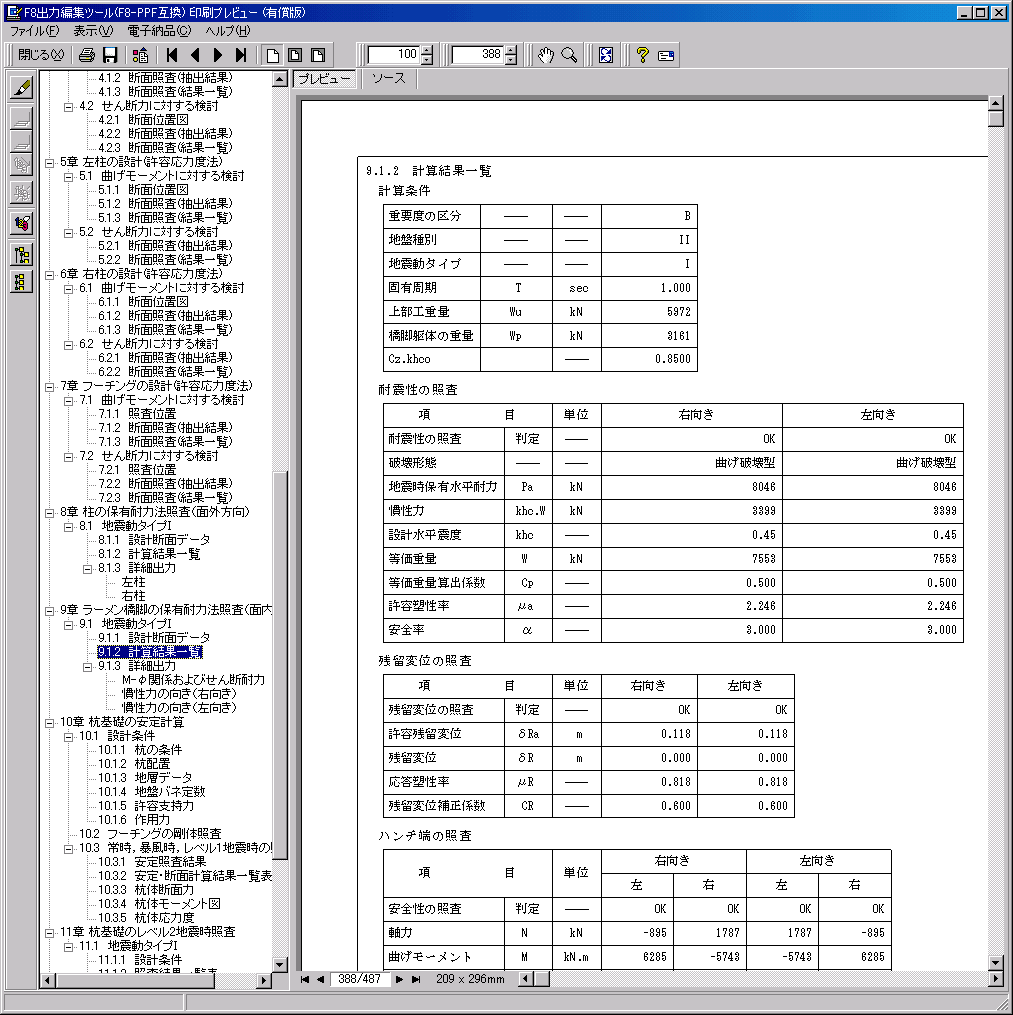
Task: Collapse the 11章 杭基礎のレベル2地震時照査 node
Action: [49, 933]
